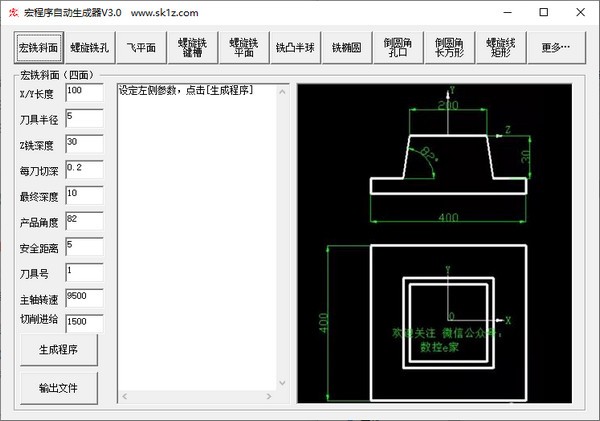Choose 铣凸半球 option

[x=295, y=47]
